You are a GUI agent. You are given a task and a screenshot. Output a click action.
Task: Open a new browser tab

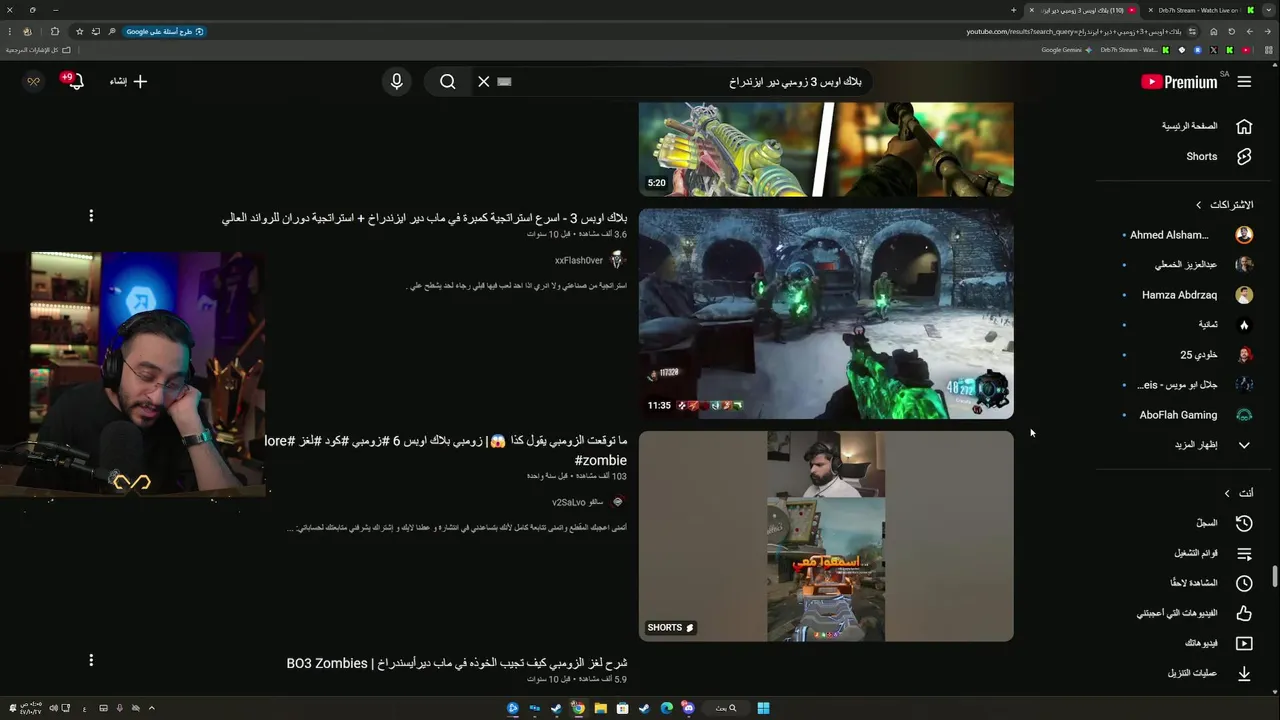(x=1014, y=10)
